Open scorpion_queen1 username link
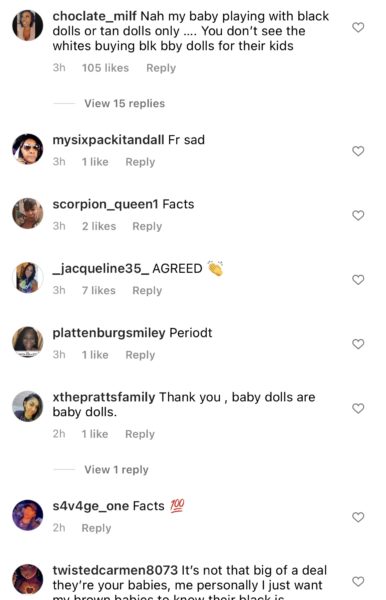The height and width of the screenshot is (600, 386). (105, 204)
